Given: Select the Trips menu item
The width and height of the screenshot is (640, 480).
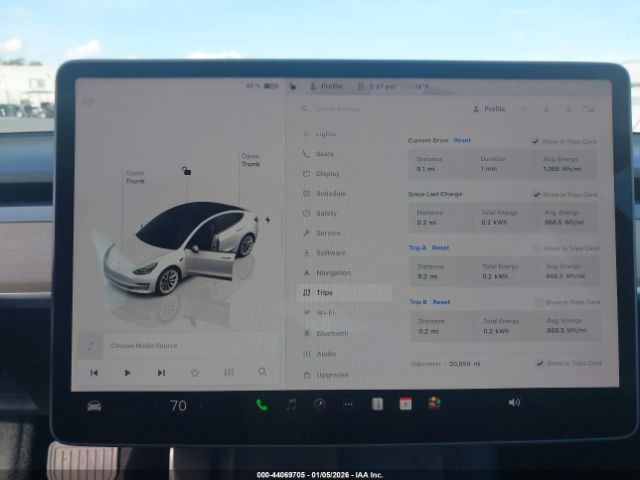Looking at the screenshot, I should 345,293.
